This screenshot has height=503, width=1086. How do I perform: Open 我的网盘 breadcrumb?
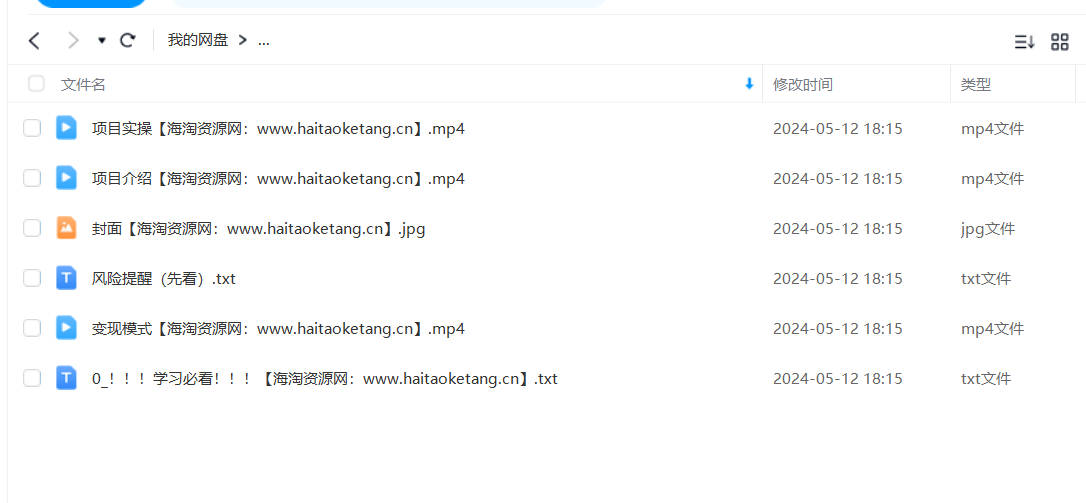[198, 40]
